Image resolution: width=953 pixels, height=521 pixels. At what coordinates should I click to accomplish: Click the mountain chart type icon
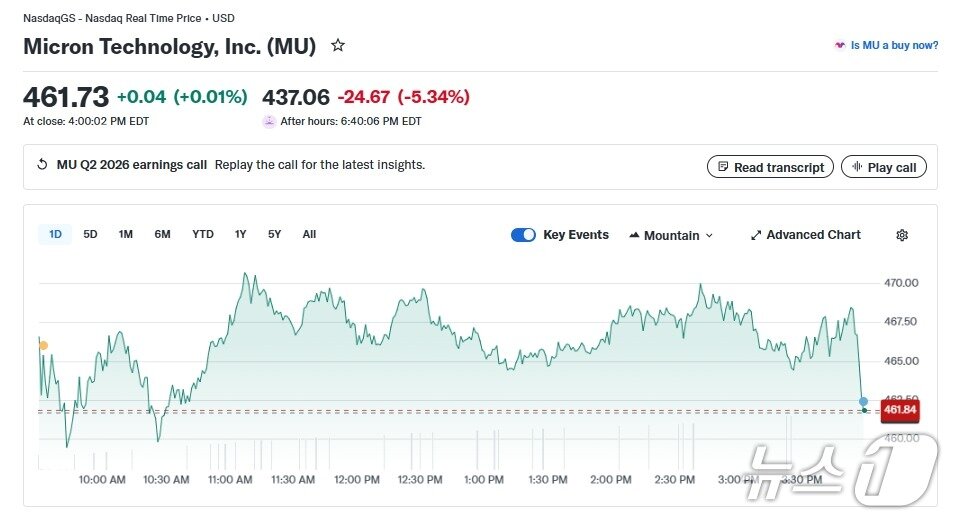pos(634,235)
